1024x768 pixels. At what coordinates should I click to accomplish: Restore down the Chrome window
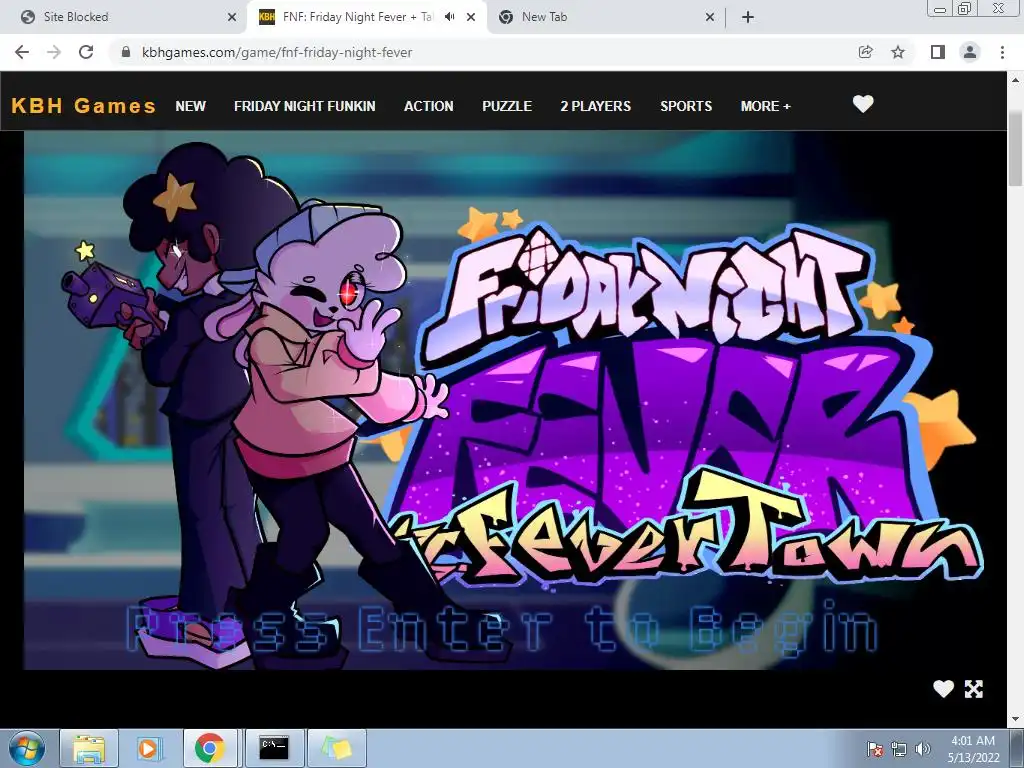point(964,8)
